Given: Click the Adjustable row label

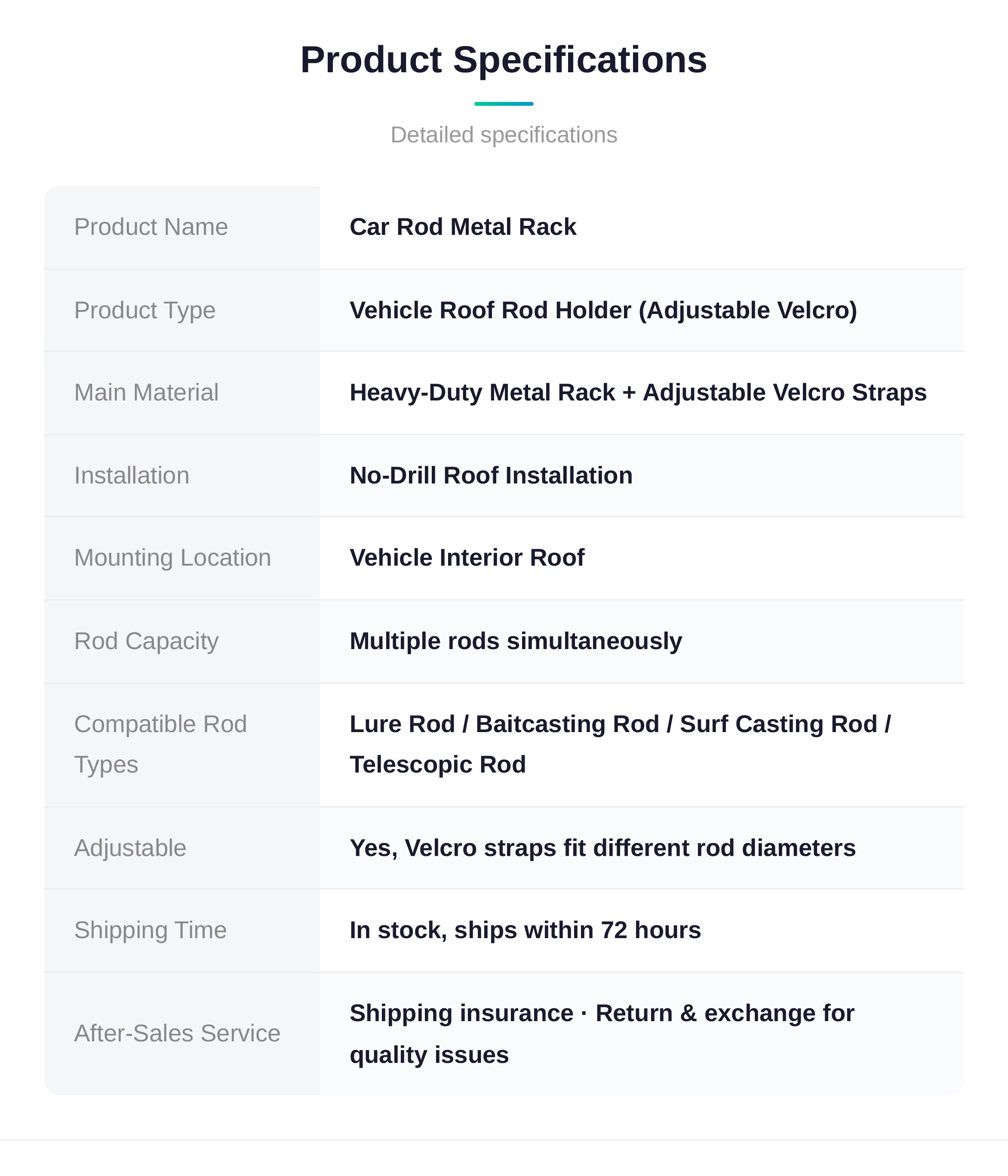Looking at the screenshot, I should click(x=130, y=848).
